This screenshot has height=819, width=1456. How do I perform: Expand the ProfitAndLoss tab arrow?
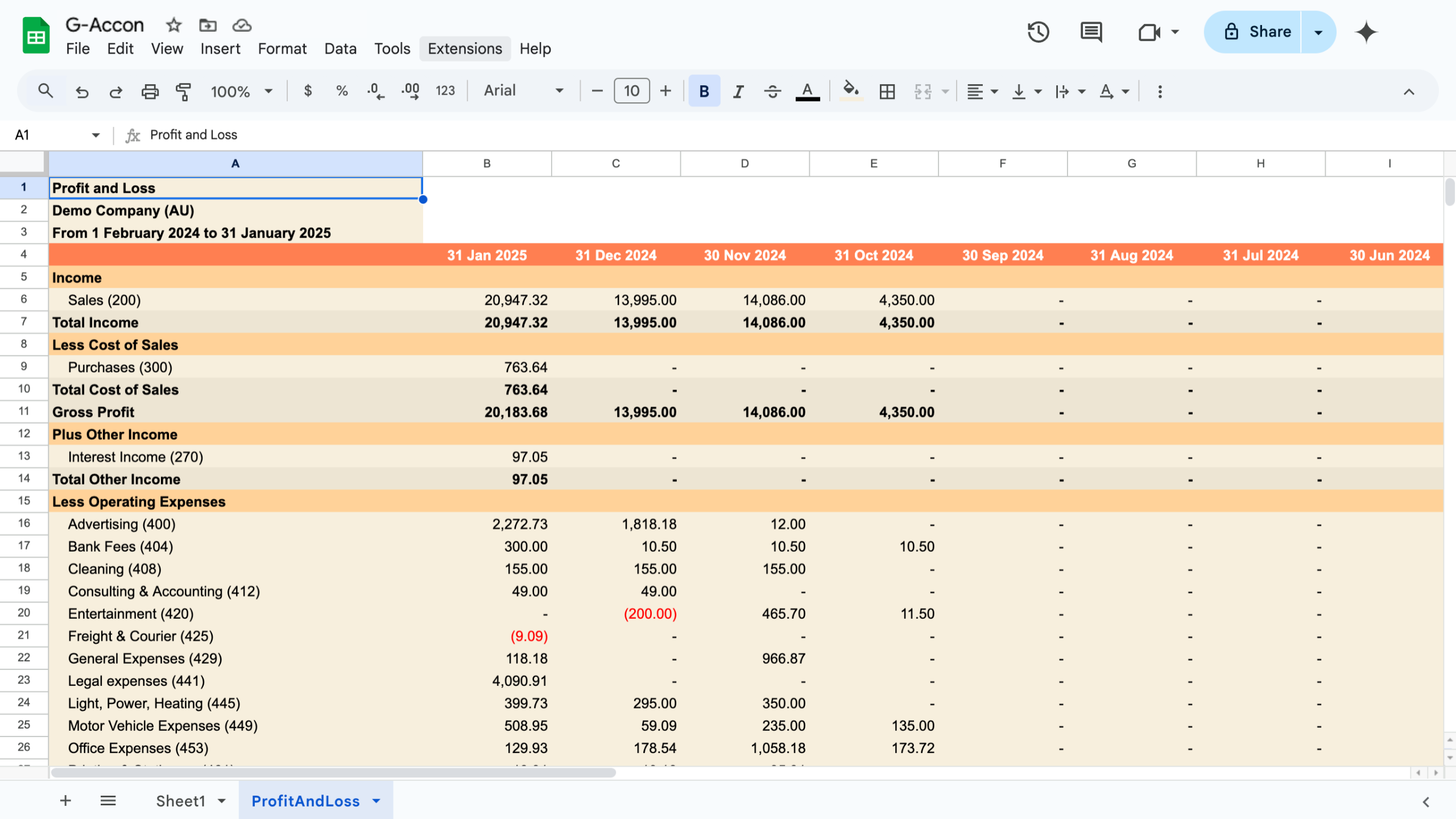376,801
